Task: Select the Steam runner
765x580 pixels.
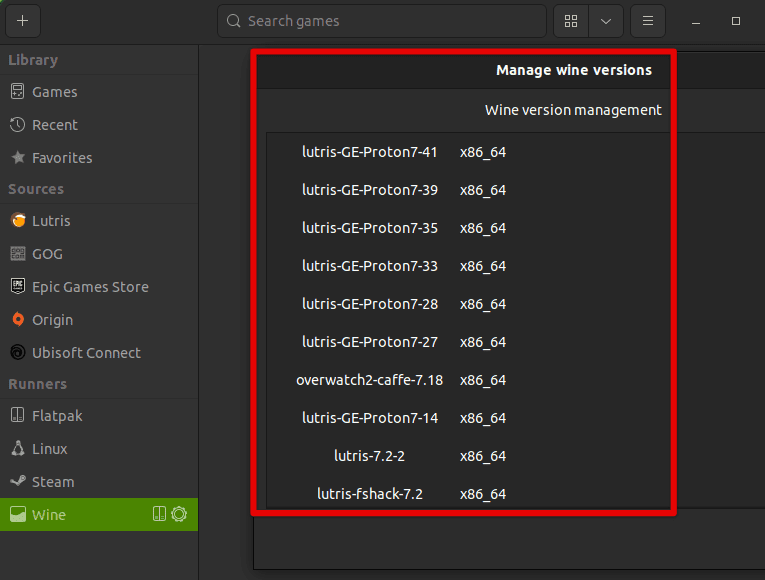Action: [x=99, y=482]
